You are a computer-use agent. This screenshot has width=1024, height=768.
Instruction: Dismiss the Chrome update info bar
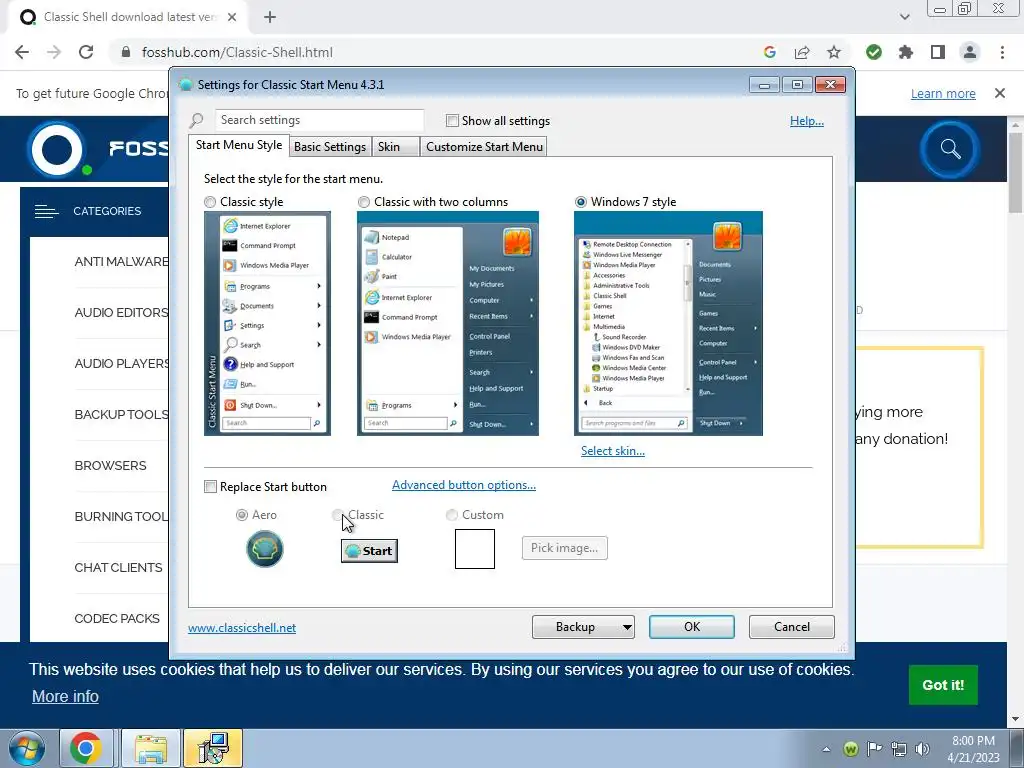pyautogui.click(x=1000, y=93)
